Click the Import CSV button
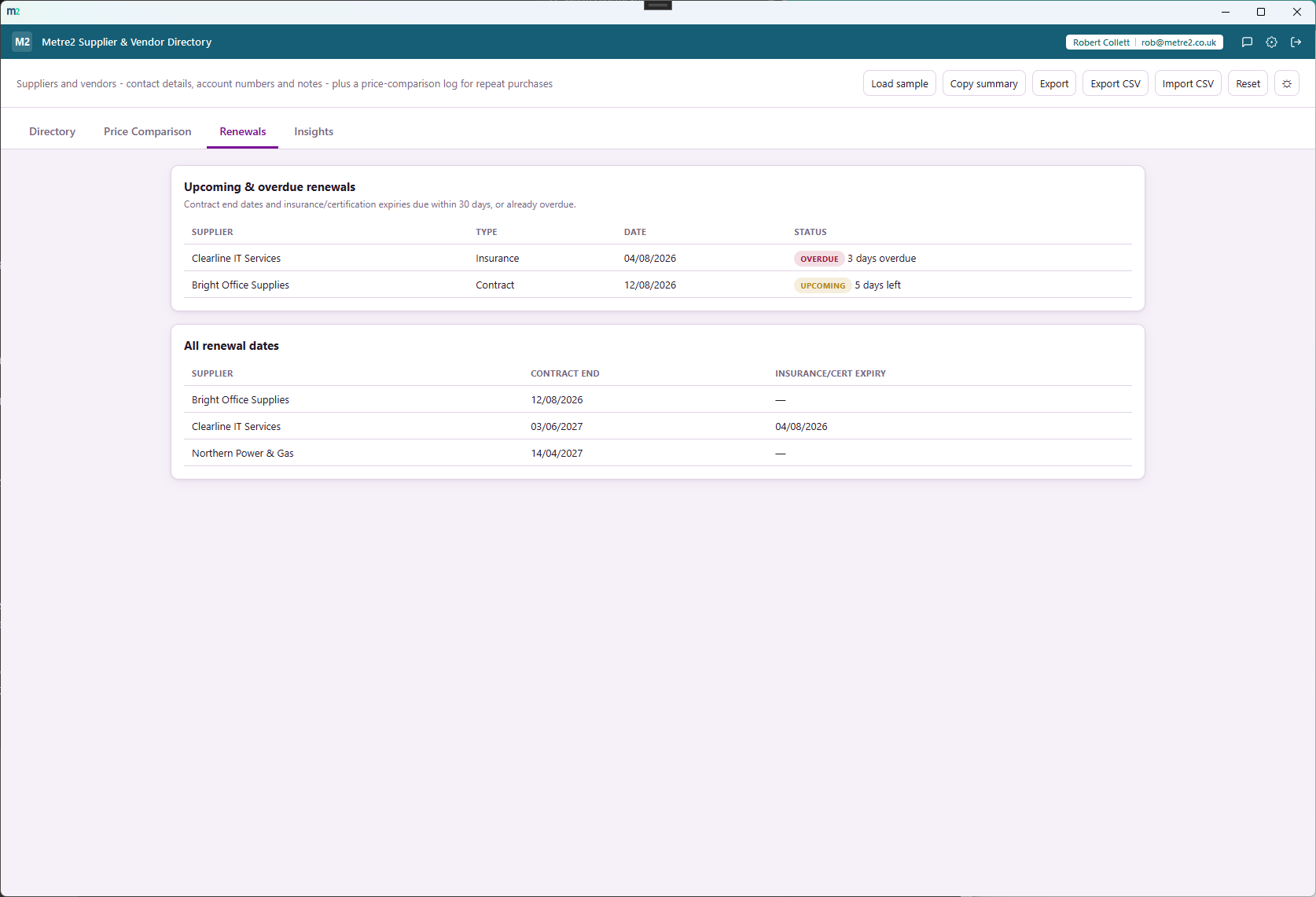 tap(1188, 83)
